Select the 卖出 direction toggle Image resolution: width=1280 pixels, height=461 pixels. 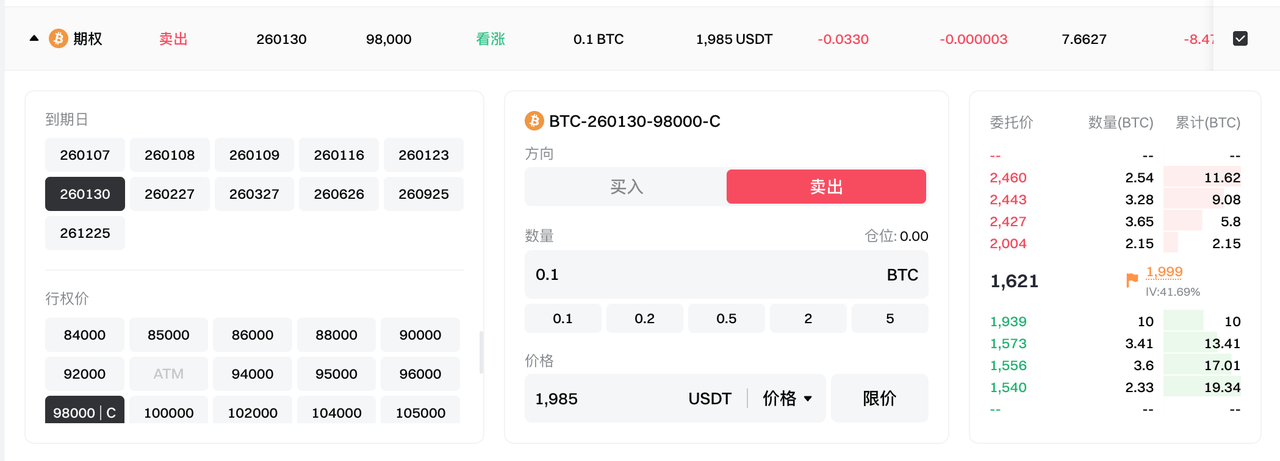(826, 187)
